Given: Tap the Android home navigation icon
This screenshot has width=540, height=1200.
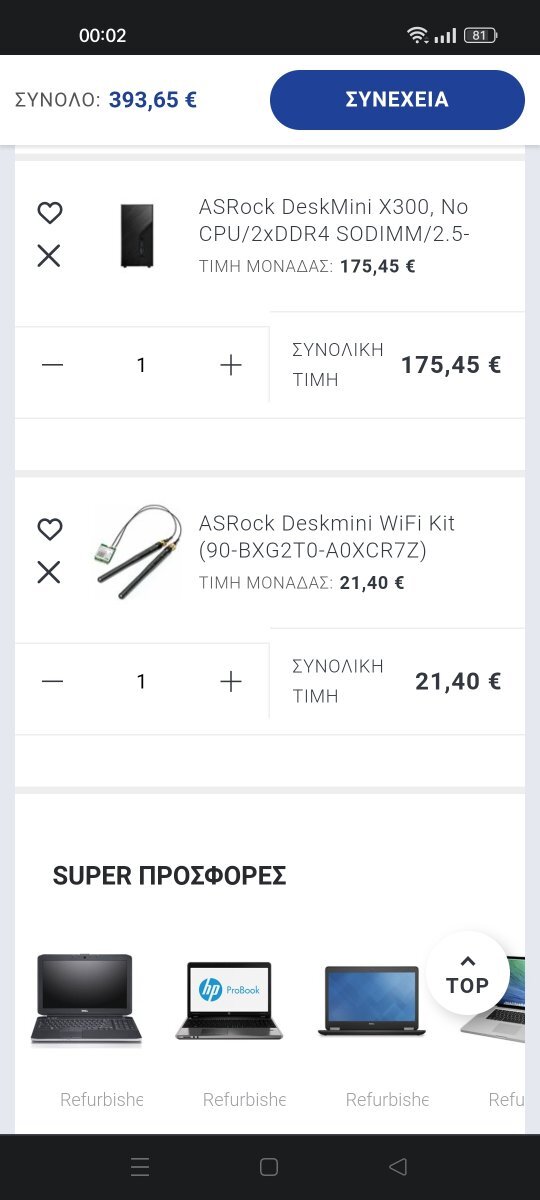Looking at the screenshot, I should click(x=268, y=1166).
